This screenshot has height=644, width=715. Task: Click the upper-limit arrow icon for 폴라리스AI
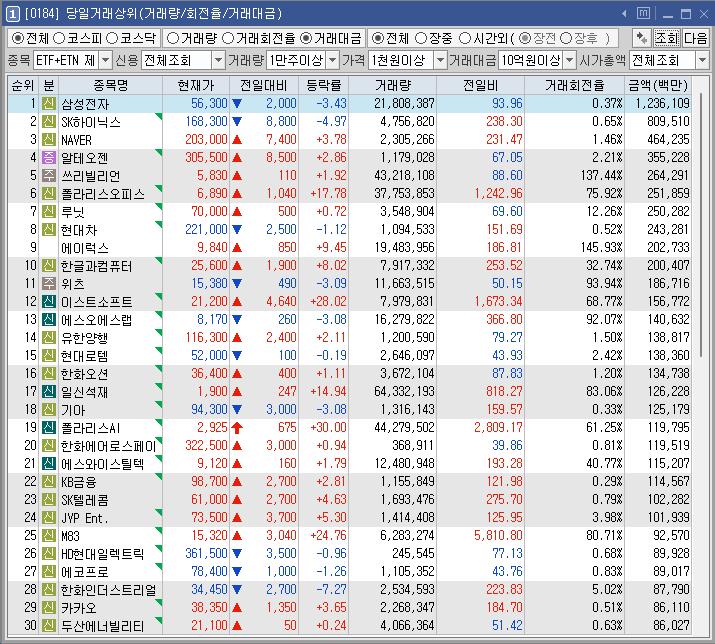pyautogui.click(x=237, y=427)
